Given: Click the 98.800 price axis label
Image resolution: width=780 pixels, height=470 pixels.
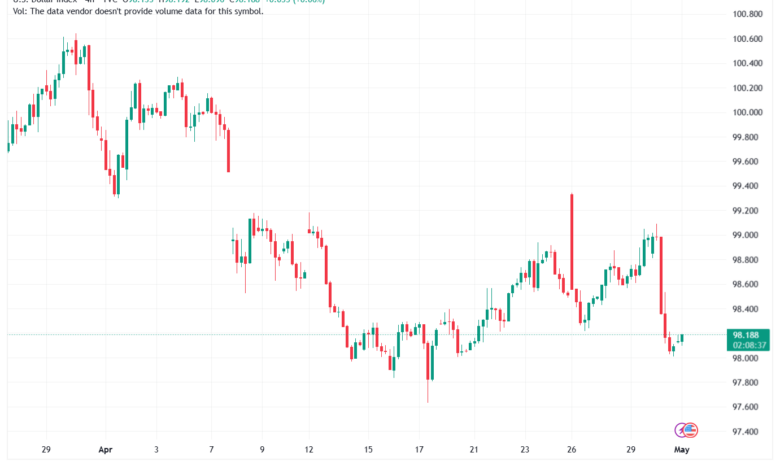Looking at the screenshot, I should (746, 260).
